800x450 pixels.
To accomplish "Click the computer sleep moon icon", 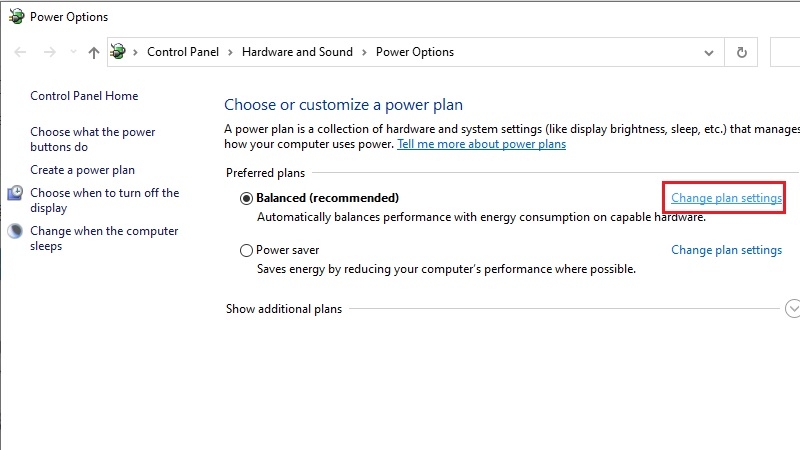I will pos(15,231).
